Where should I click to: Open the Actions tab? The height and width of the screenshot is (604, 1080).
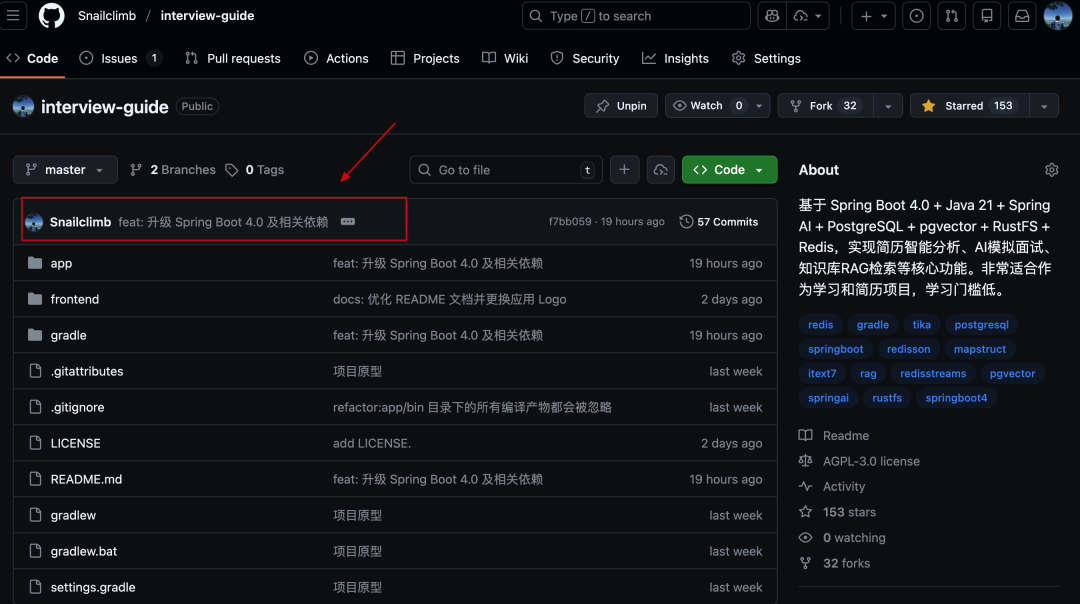[336, 59]
